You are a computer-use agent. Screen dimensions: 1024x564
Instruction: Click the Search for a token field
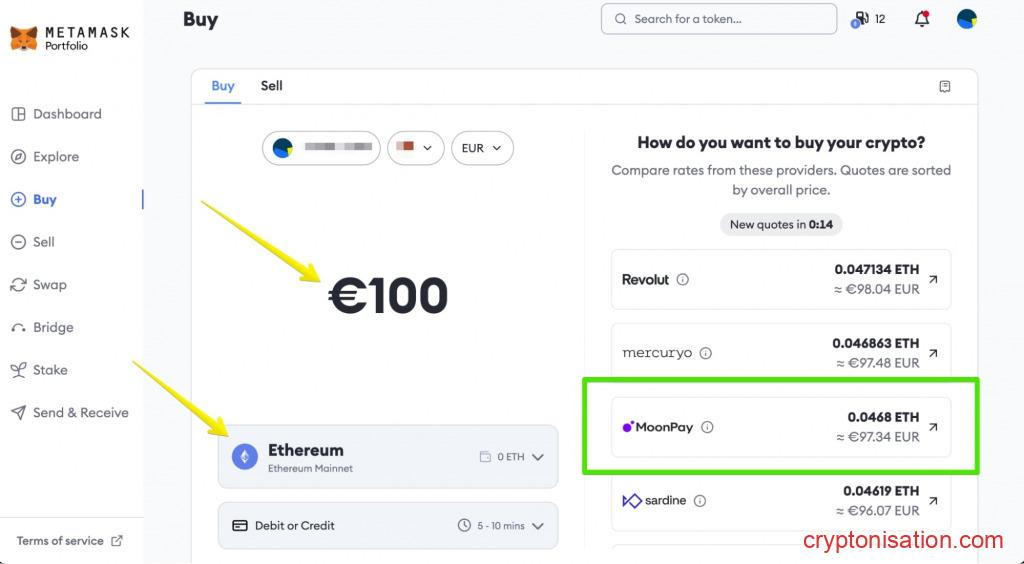click(718, 19)
